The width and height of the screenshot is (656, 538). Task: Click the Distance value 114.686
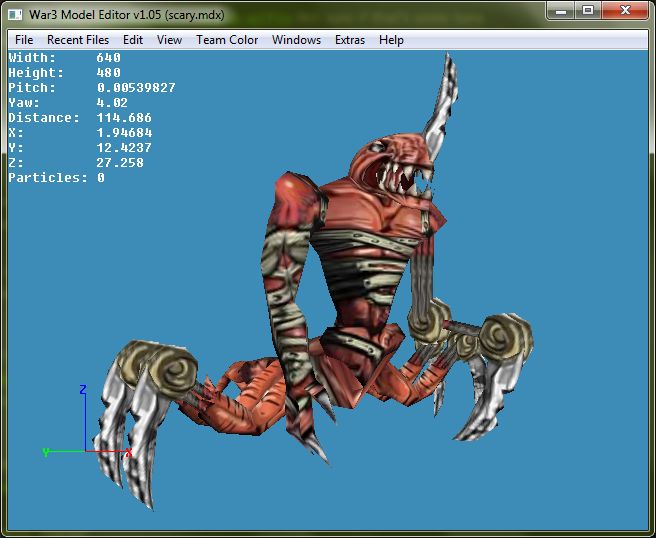pos(124,118)
